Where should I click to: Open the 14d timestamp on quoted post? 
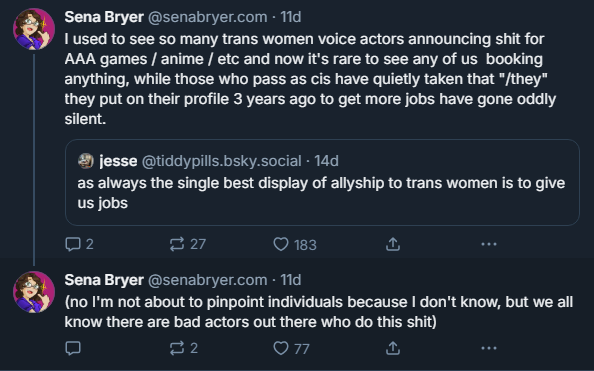327,161
